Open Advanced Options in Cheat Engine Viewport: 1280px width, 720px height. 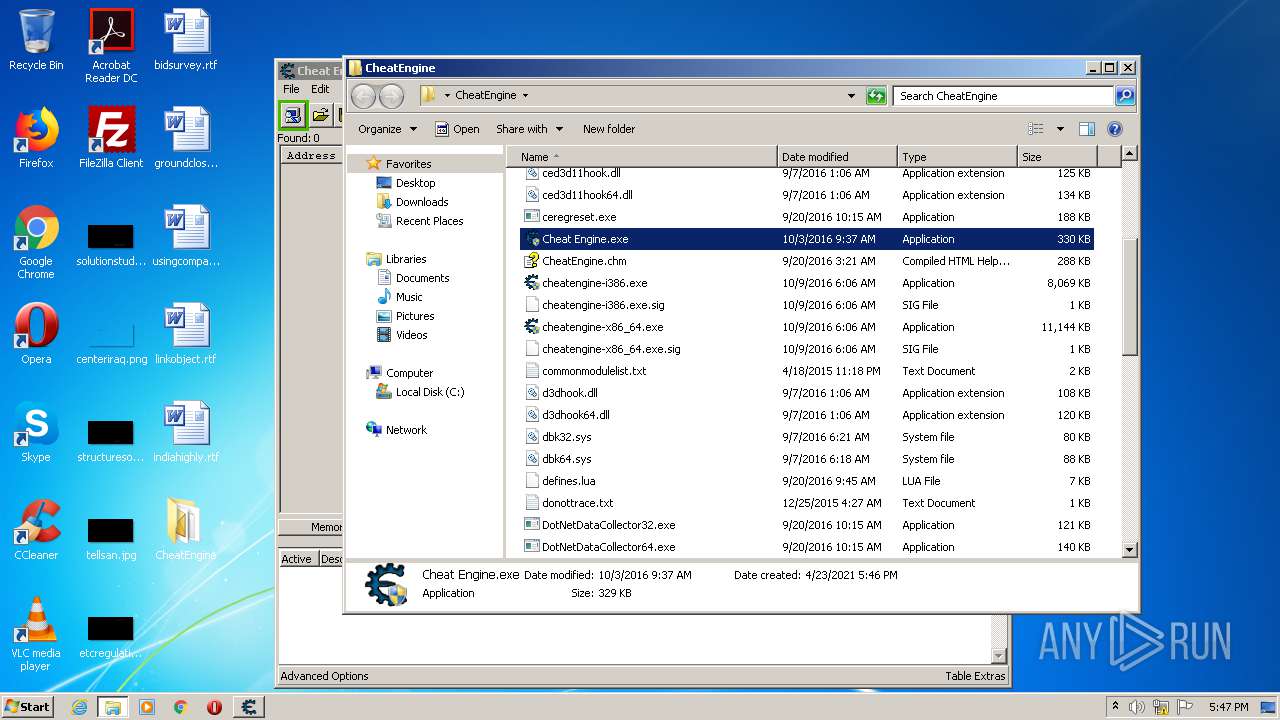point(324,676)
